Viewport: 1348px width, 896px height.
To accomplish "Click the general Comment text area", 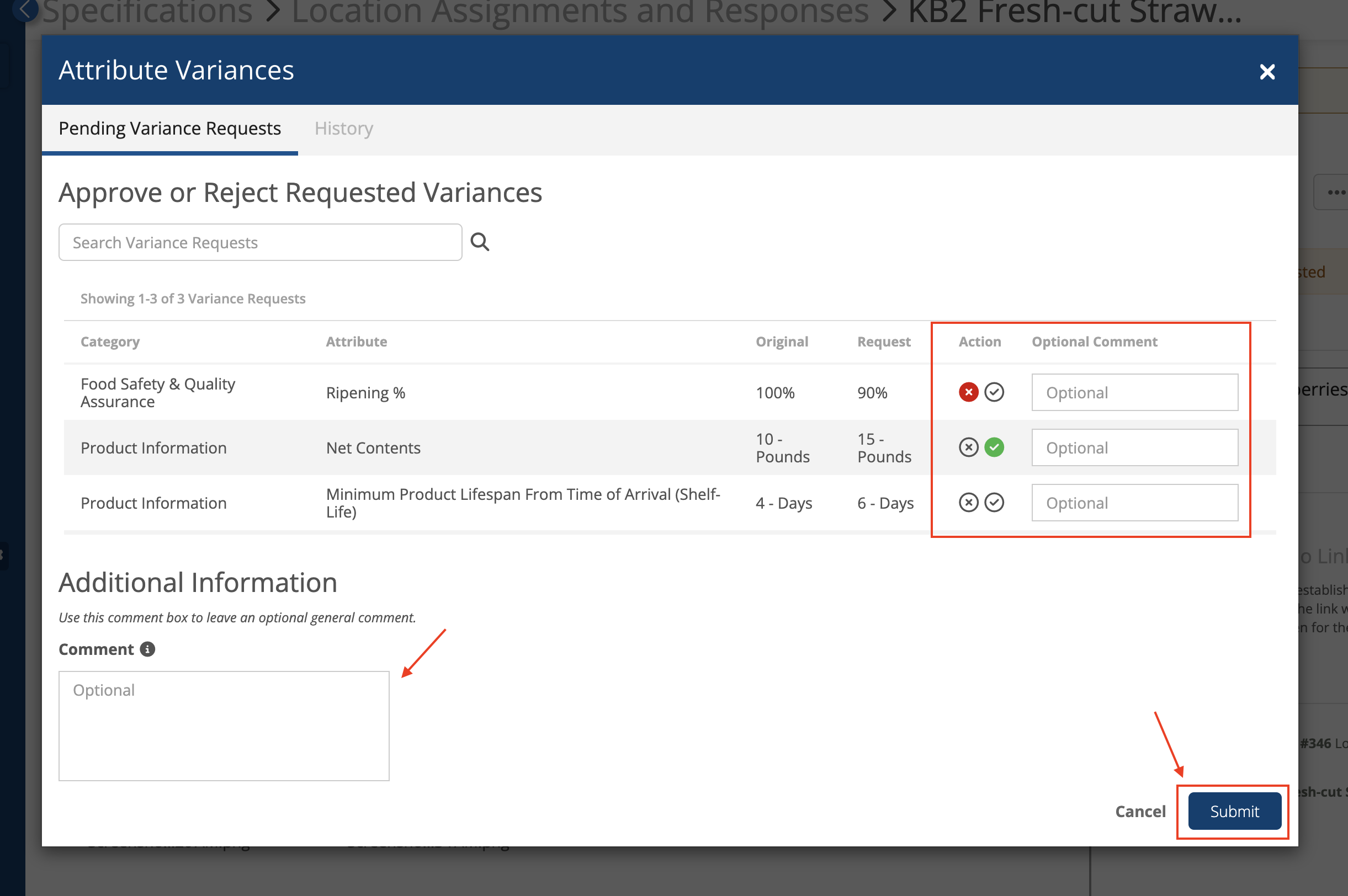I will click(224, 726).
